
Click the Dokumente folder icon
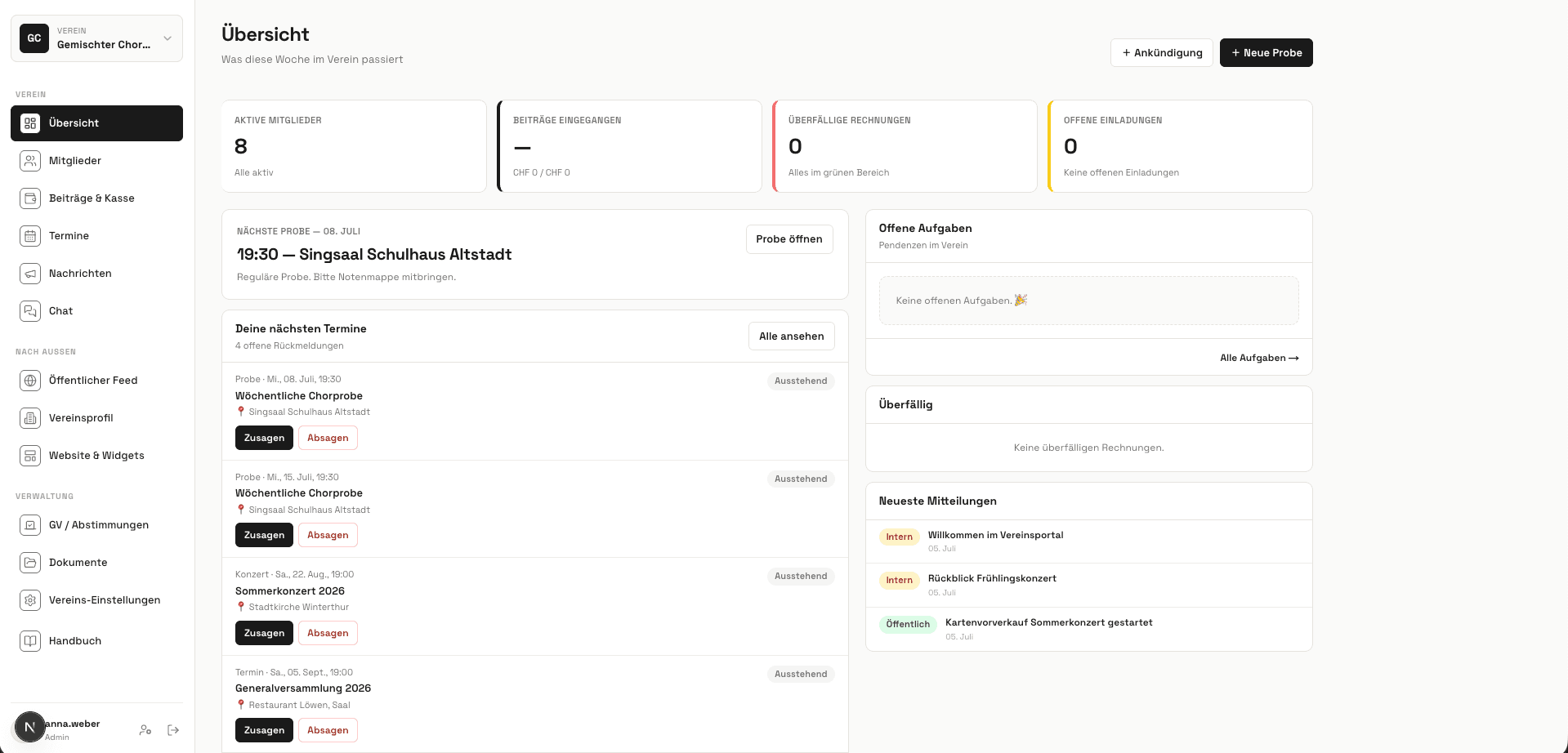pyautogui.click(x=30, y=563)
